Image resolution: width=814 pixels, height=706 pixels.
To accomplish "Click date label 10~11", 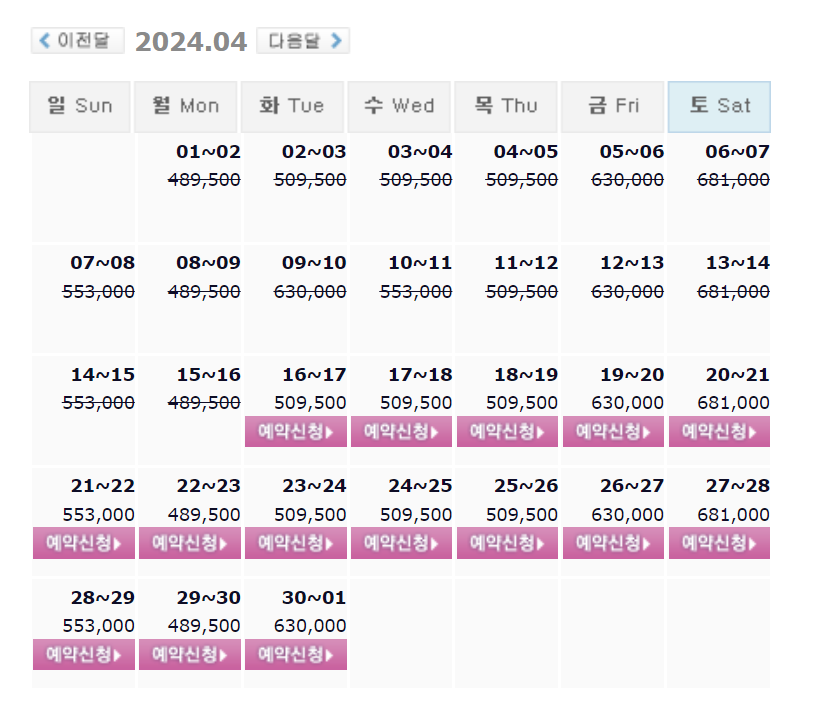I will click(420, 263).
